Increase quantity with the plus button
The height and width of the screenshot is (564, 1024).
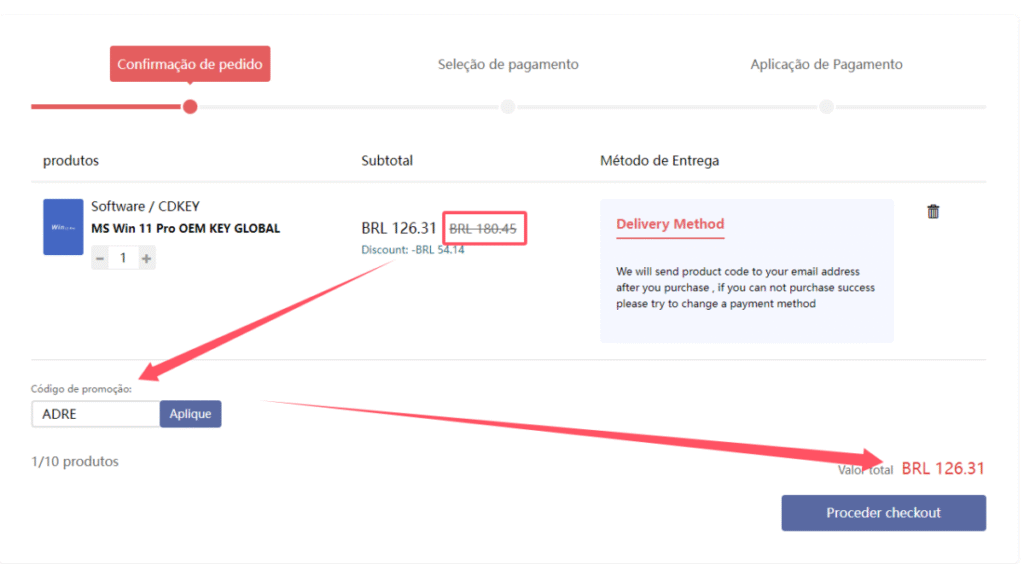146,258
